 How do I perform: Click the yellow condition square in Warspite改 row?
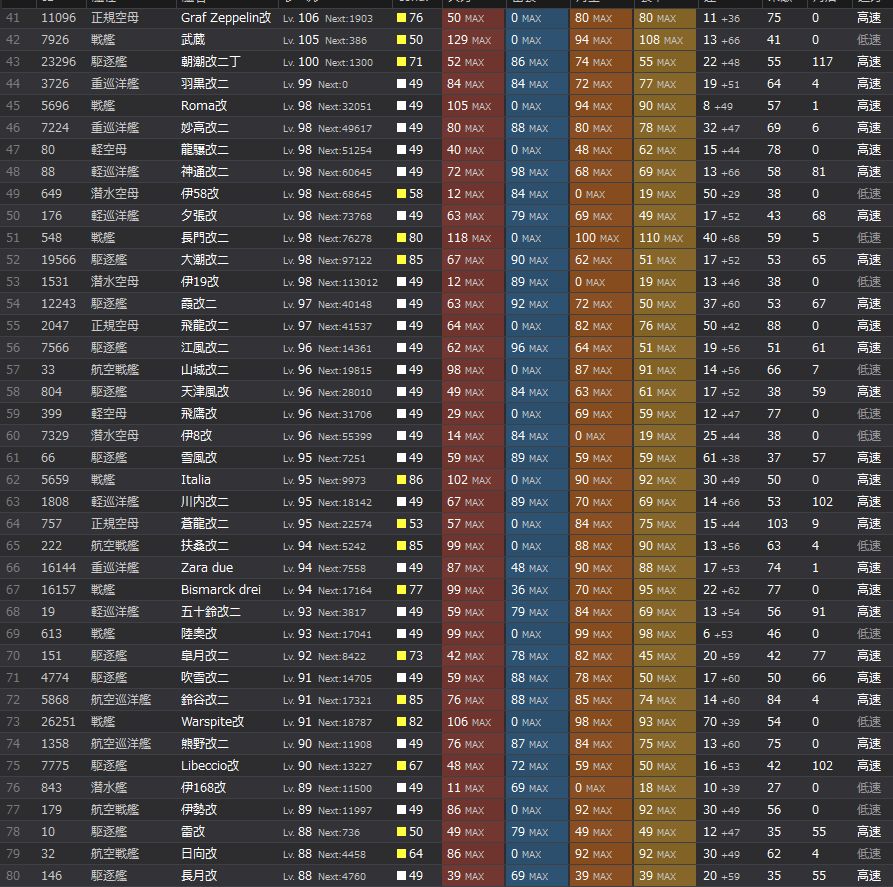pyautogui.click(x=402, y=722)
